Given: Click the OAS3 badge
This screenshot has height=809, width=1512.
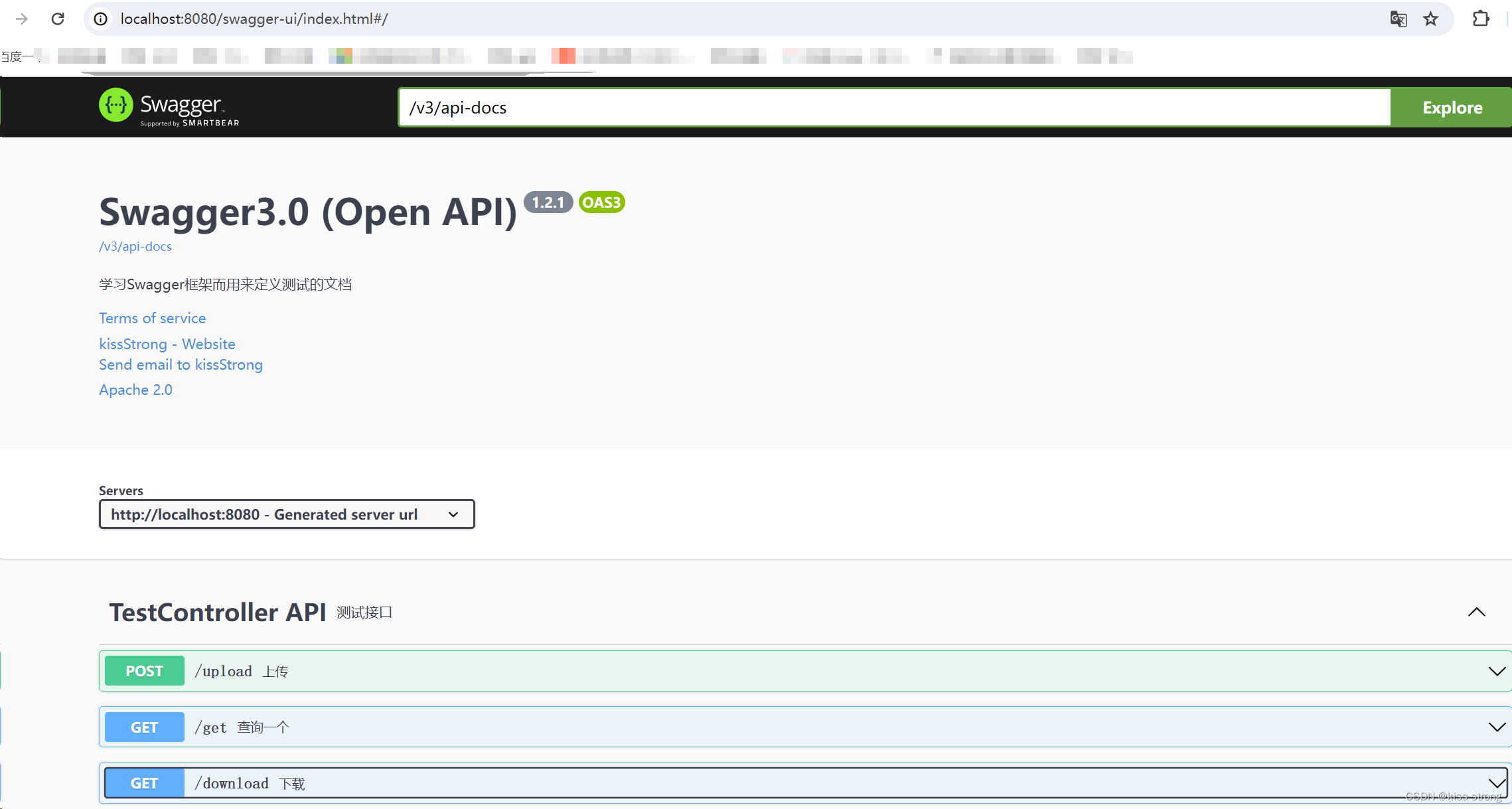Looking at the screenshot, I should click(x=601, y=202).
